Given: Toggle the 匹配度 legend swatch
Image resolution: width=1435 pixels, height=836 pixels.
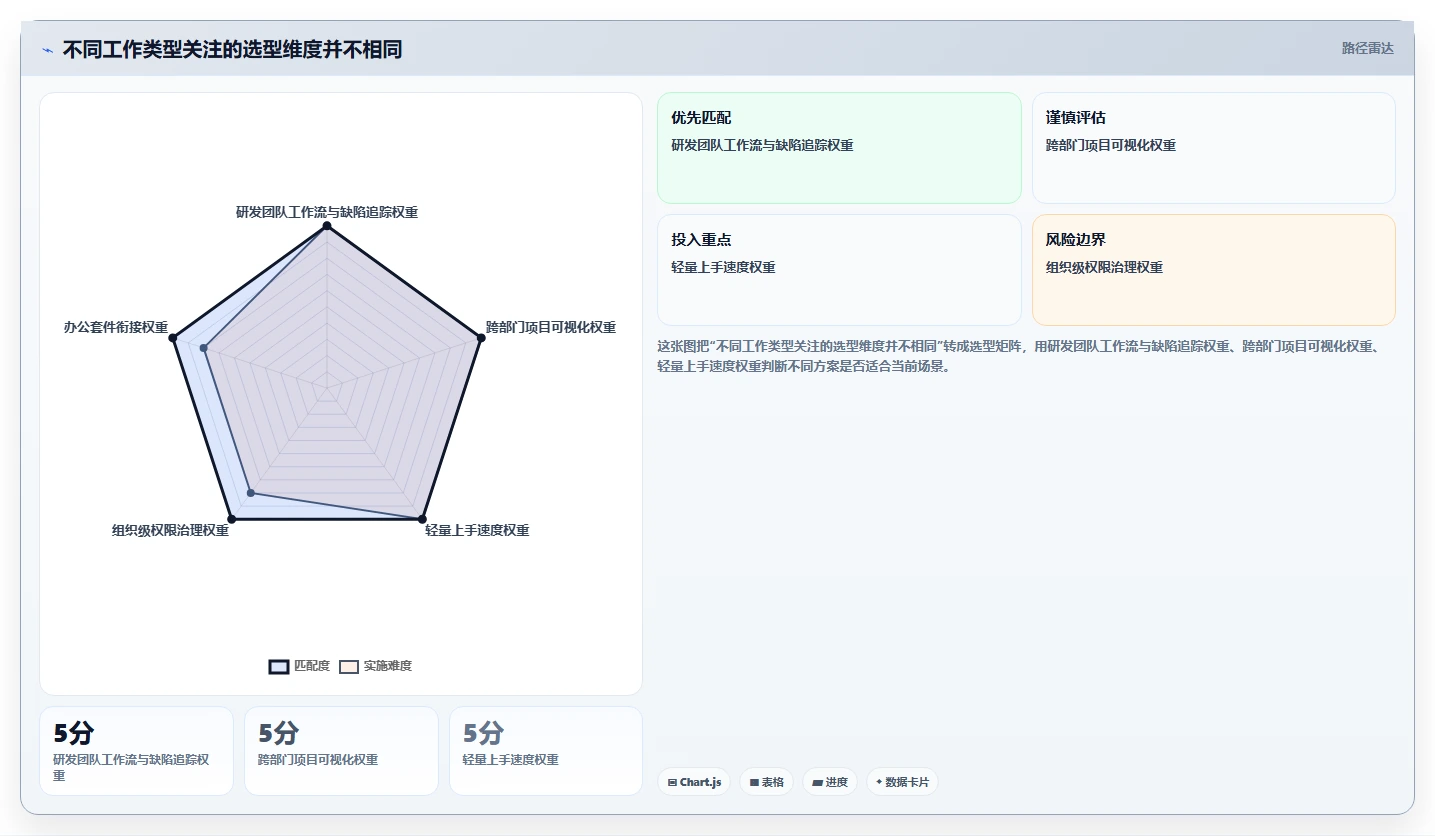Looking at the screenshot, I should [279, 667].
